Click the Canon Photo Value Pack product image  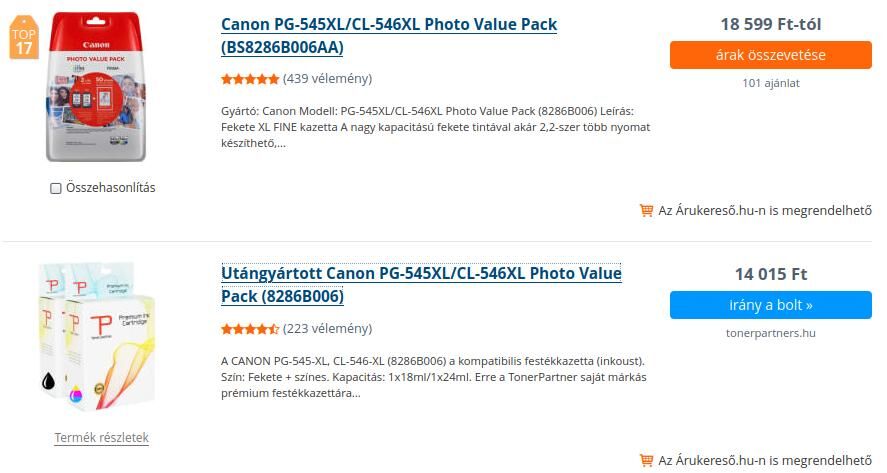click(96, 87)
